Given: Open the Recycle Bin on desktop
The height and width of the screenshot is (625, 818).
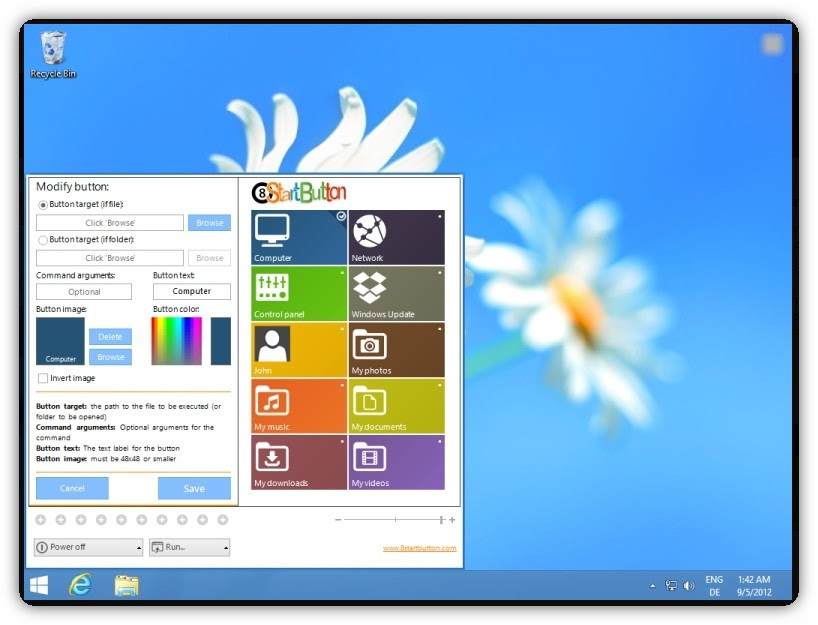Looking at the screenshot, I should [x=53, y=55].
